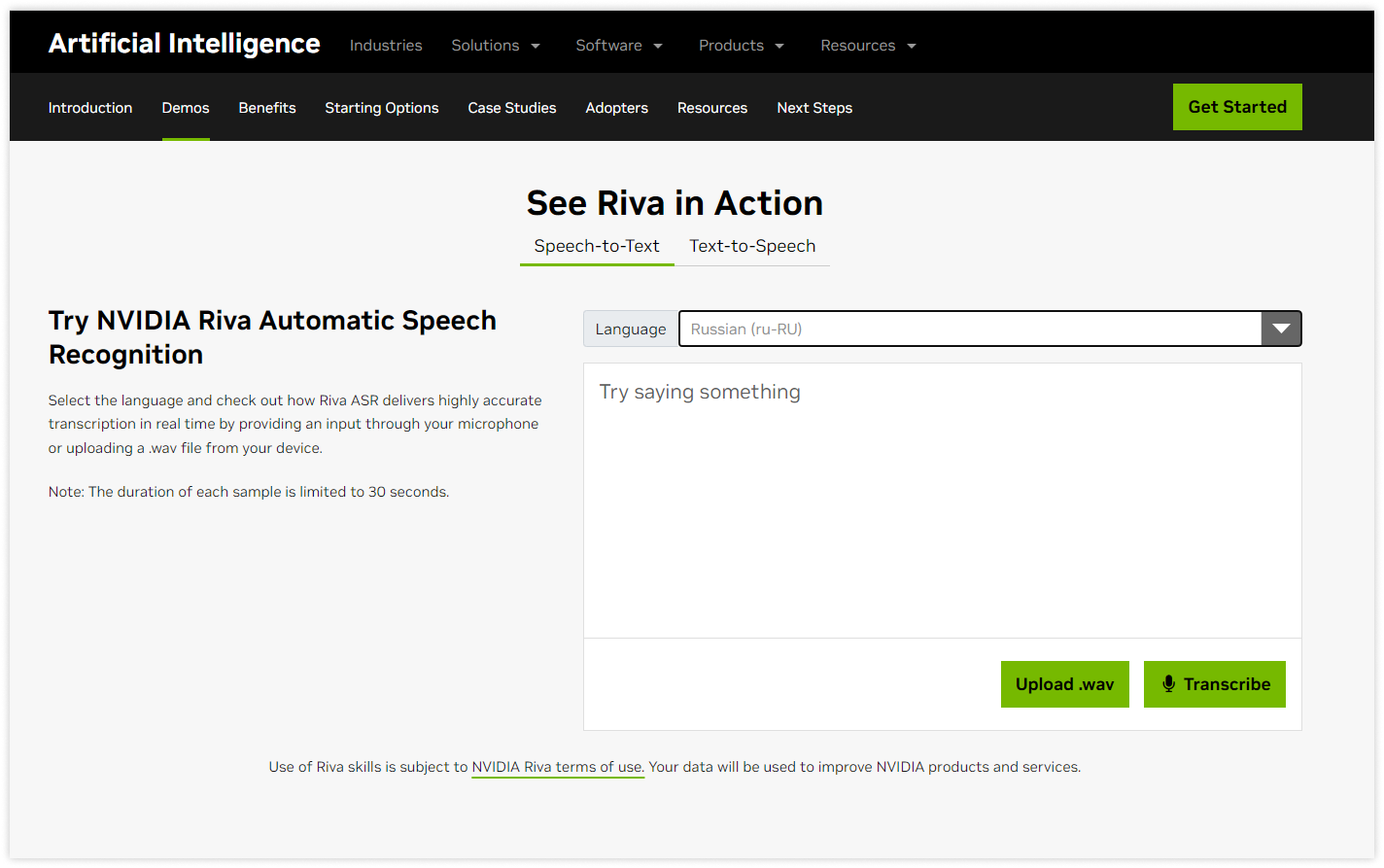The image size is (1384, 868).
Task: Switch to the Text-to-Speech tab
Action: click(x=752, y=246)
